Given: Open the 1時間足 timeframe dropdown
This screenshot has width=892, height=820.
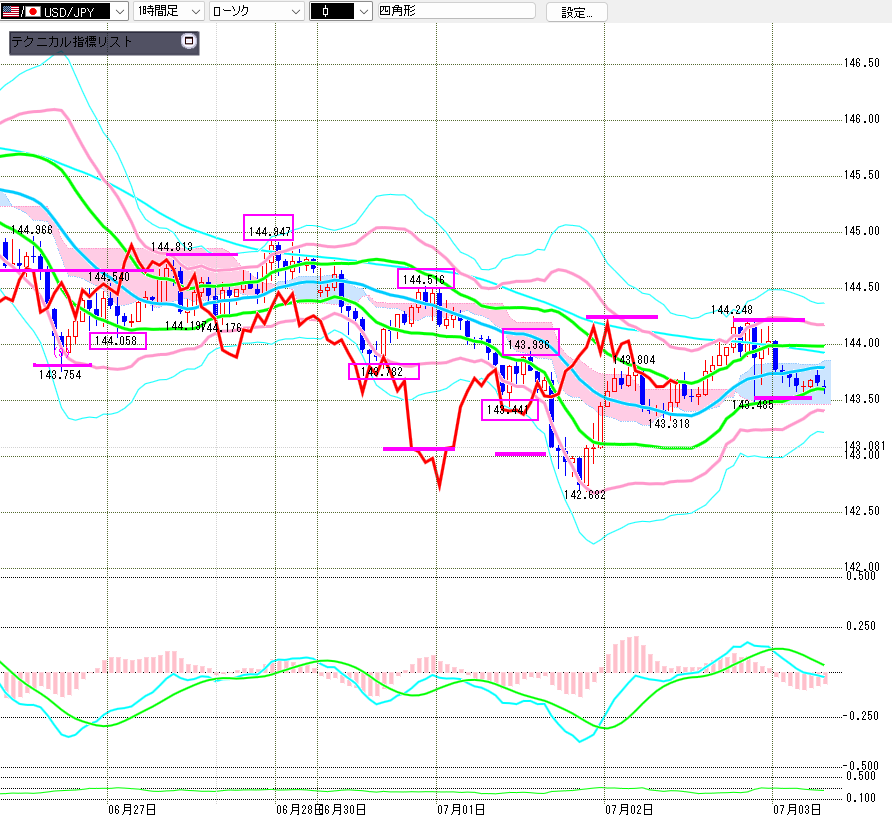Looking at the screenshot, I should click(168, 11).
